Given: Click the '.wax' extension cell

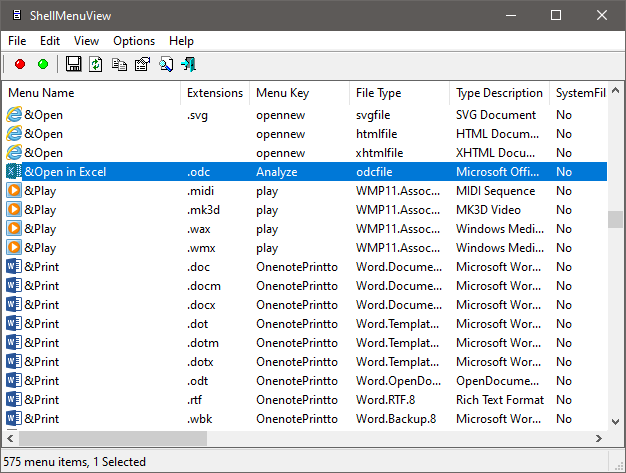Looking at the screenshot, I should coord(199,229).
